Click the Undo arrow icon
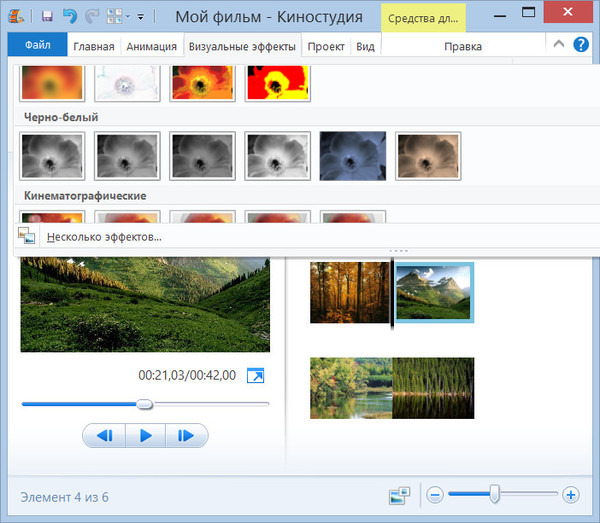Viewport: 600px width, 523px height. 69,17
